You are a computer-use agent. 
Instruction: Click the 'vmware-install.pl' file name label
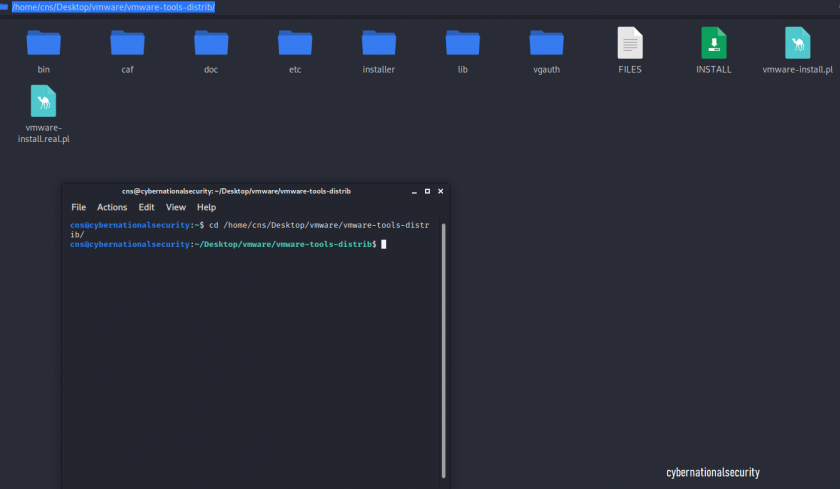pos(798,70)
